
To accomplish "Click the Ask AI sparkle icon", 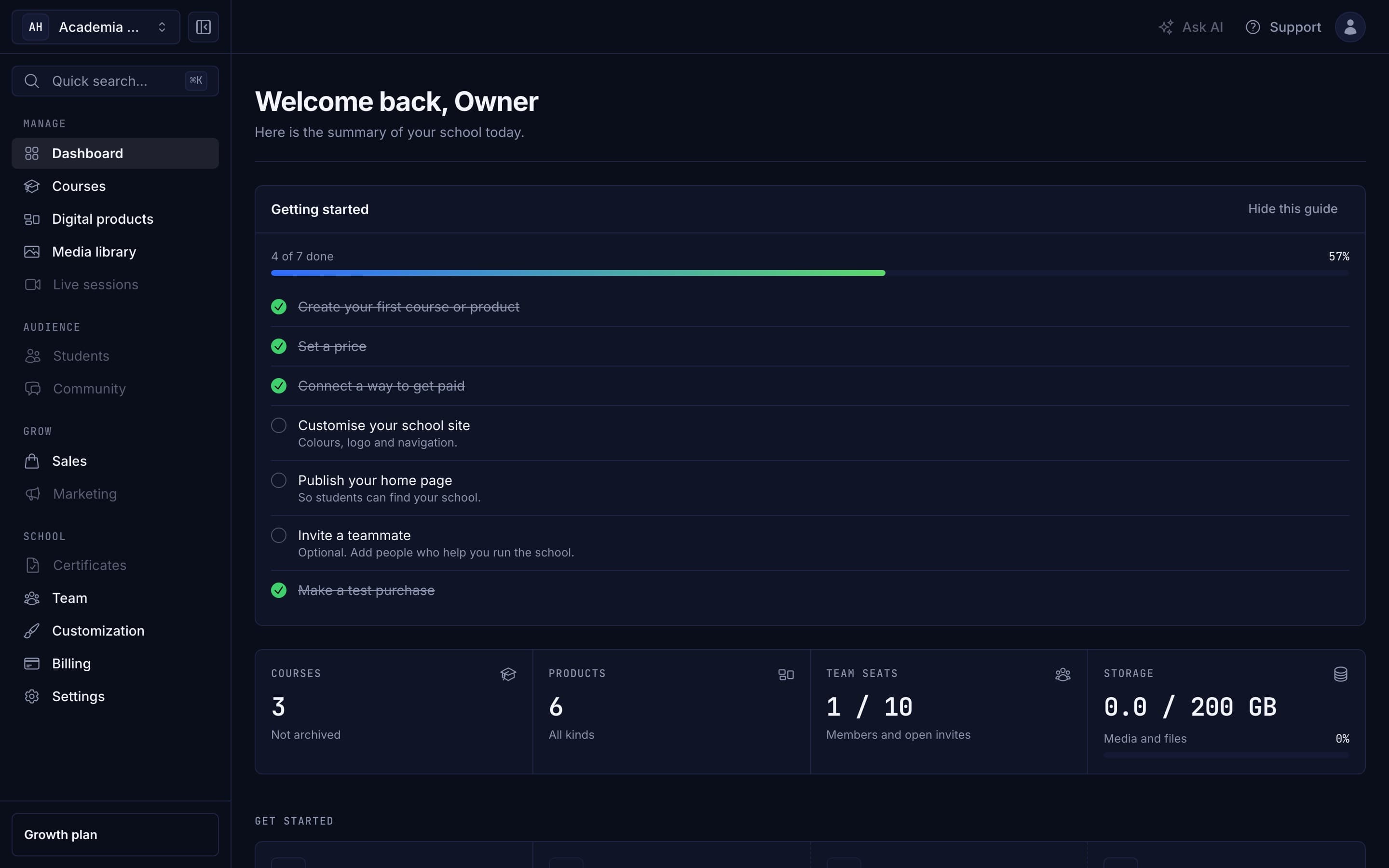I will [x=1166, y=27].
